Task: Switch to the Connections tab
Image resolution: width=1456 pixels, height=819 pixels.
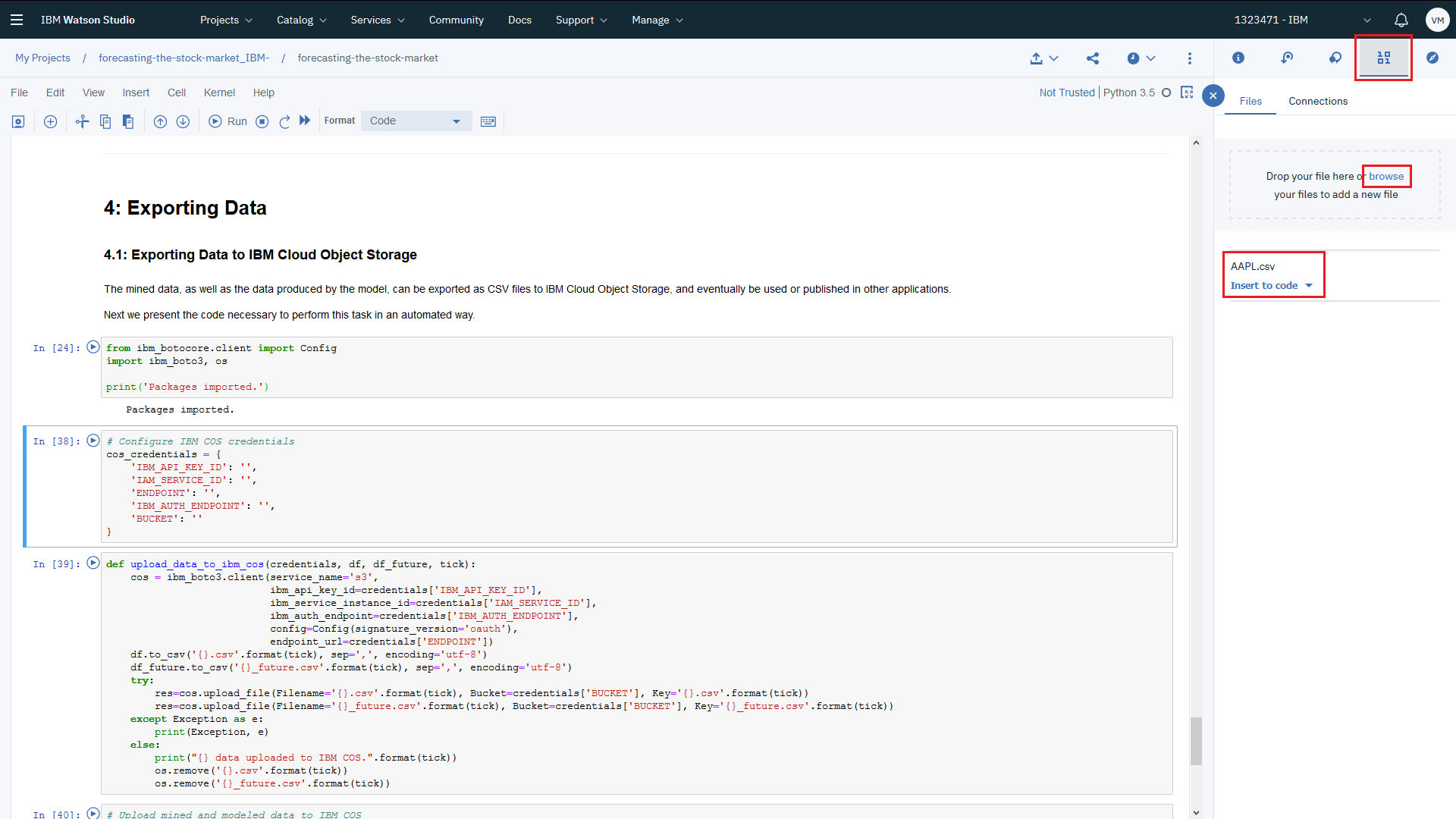Action: (1318, 101)
